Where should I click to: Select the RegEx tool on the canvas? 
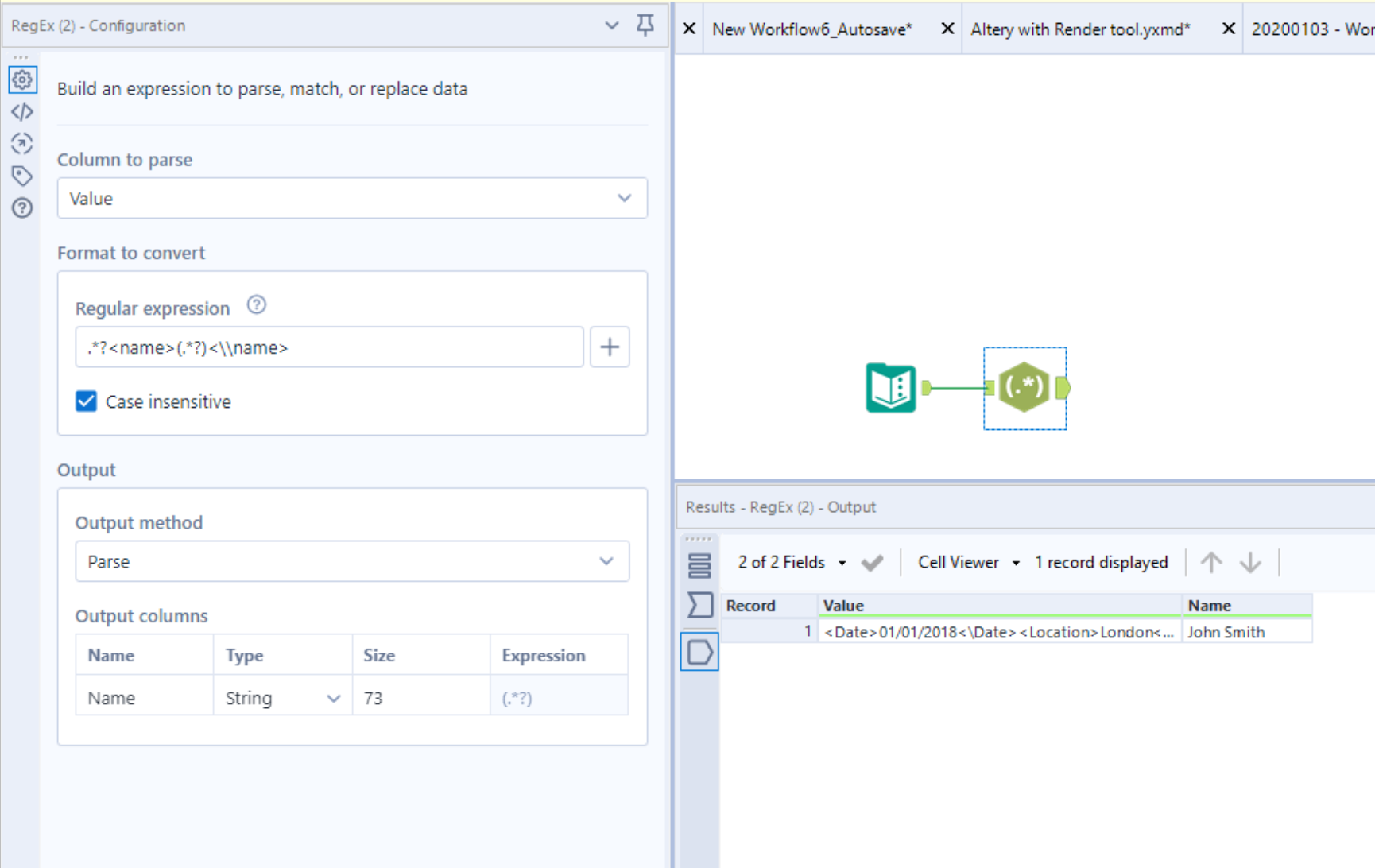click(1024, 389)
